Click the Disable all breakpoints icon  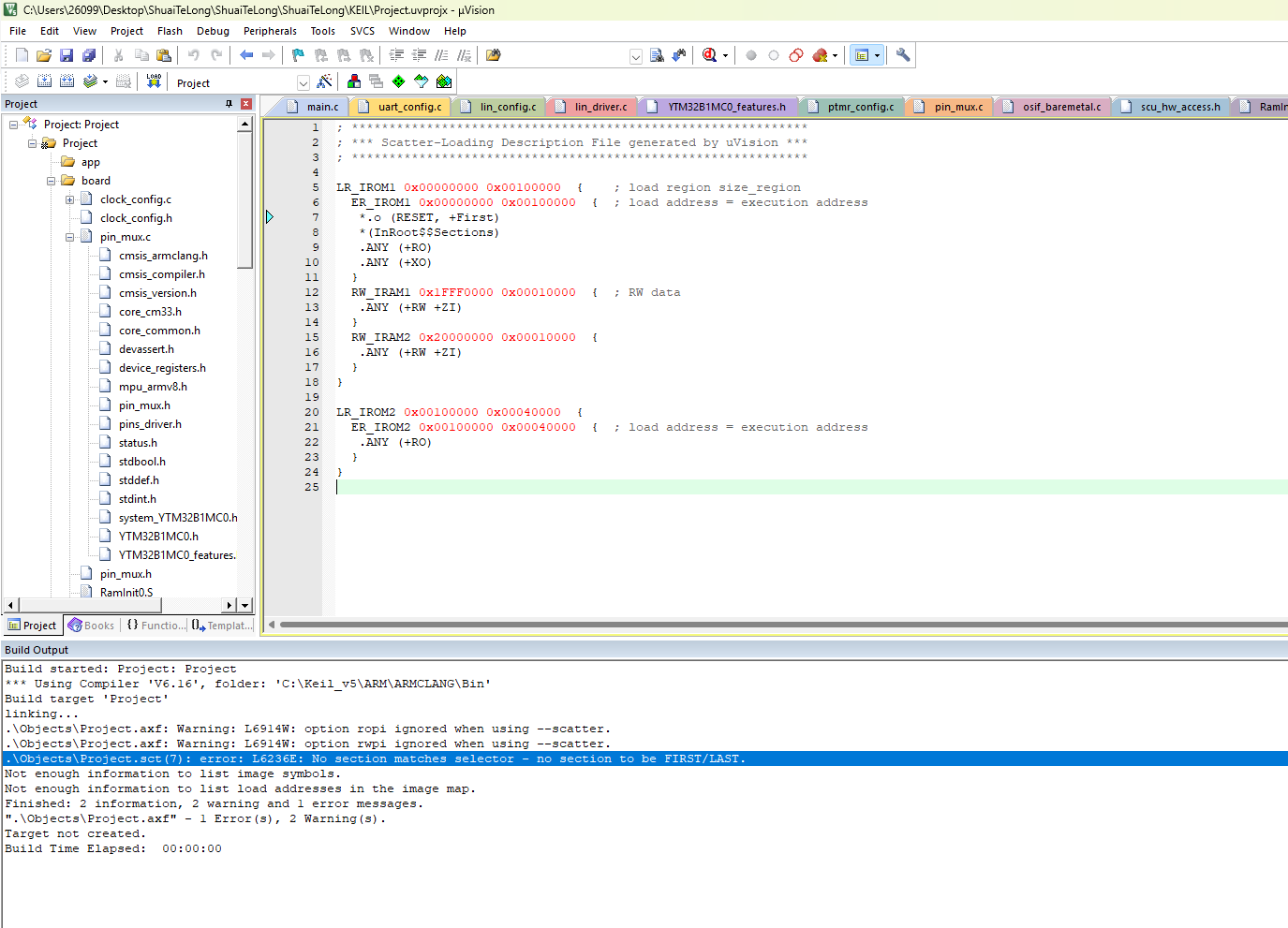pos(796,55)
